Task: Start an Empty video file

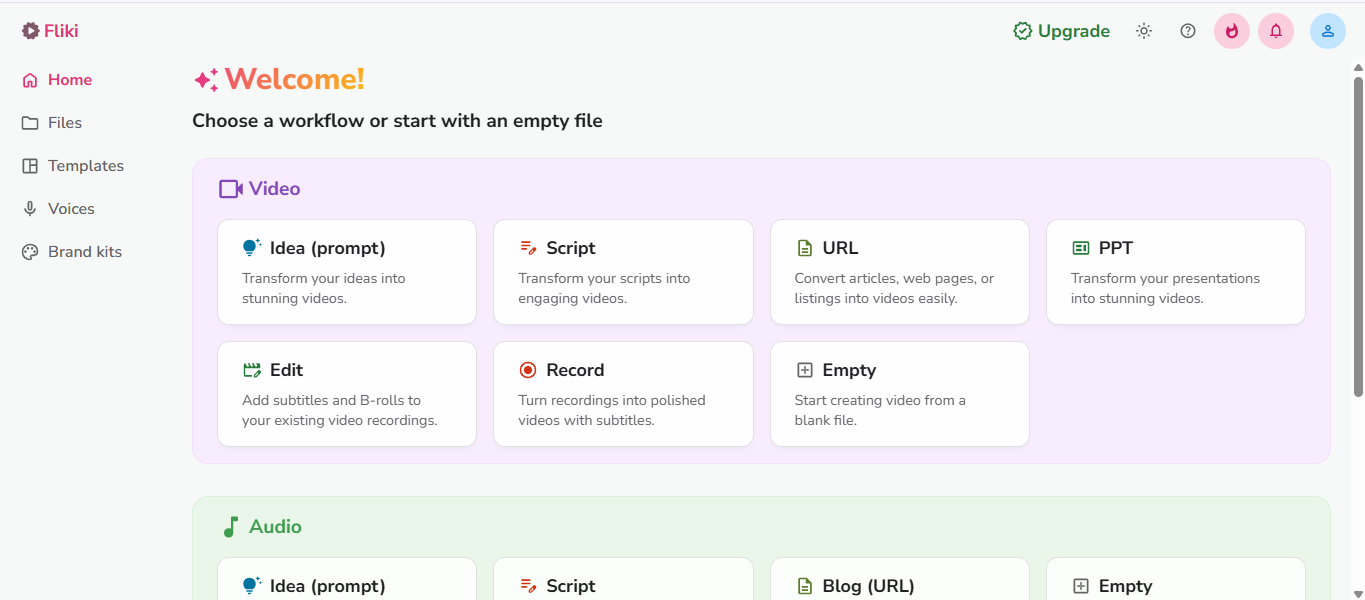Action: tap(899, 394)
